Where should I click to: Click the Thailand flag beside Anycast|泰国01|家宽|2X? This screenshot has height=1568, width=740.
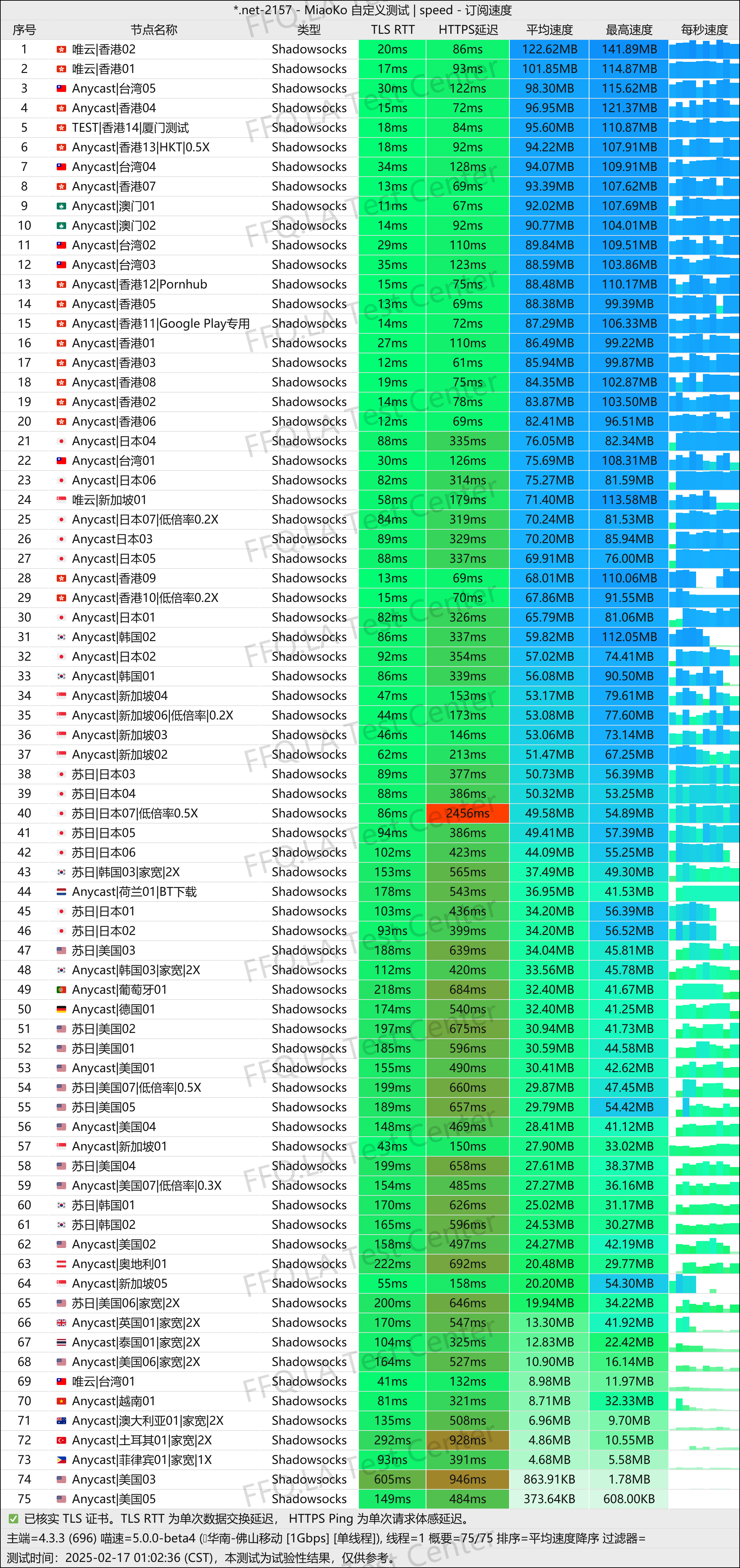tap(61, 1342)
